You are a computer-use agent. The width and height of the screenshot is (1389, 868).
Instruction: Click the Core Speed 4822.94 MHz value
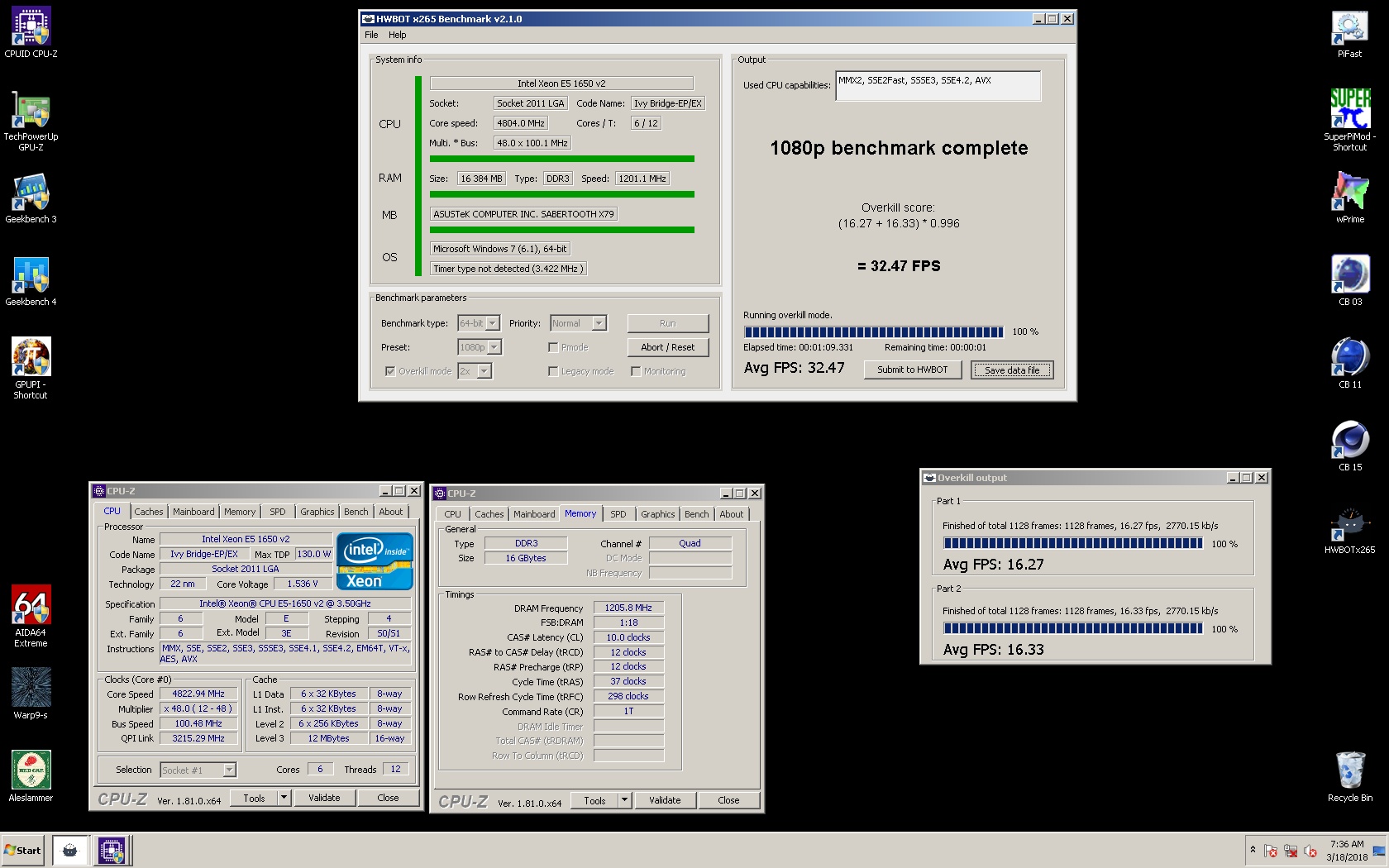[x=198, y=694]
